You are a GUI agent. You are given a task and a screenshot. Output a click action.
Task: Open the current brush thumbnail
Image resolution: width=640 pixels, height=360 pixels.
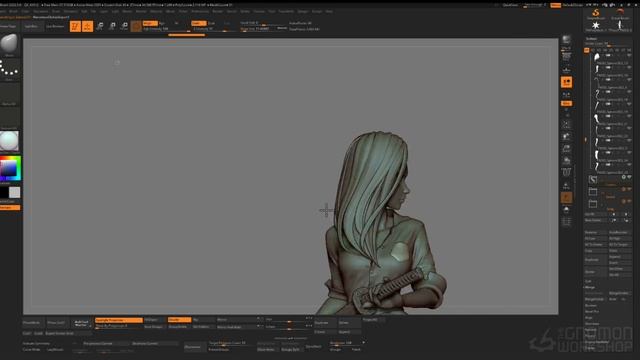[9, 44]
